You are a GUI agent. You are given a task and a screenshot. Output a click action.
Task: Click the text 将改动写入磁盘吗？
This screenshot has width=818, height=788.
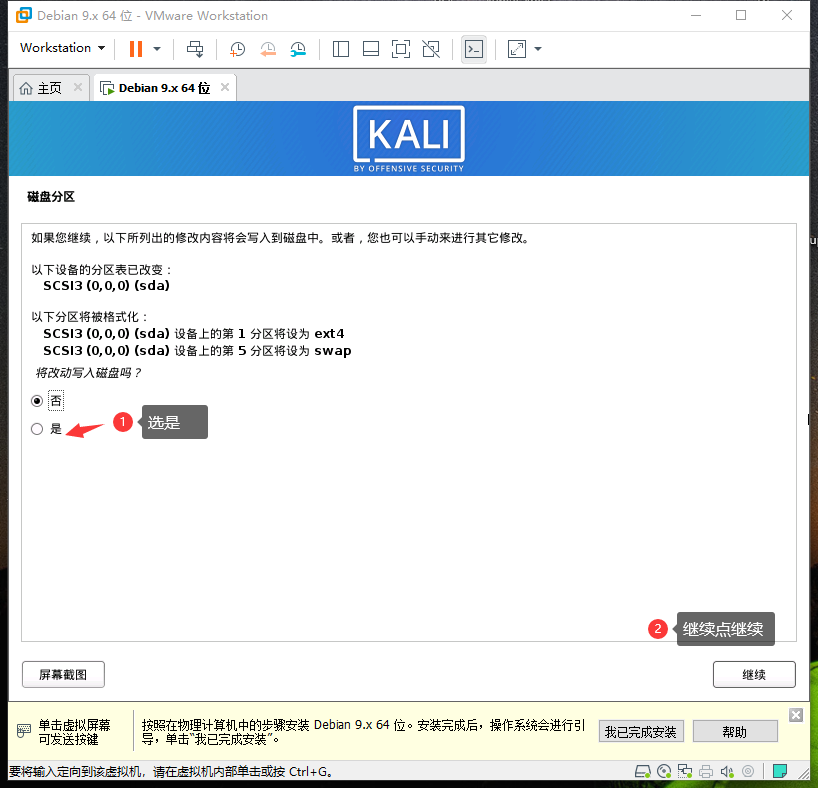pos(88,373)
